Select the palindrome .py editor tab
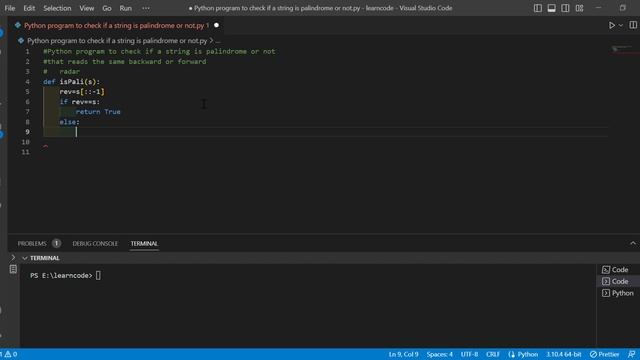640x360 pixels. click(116, 25)
